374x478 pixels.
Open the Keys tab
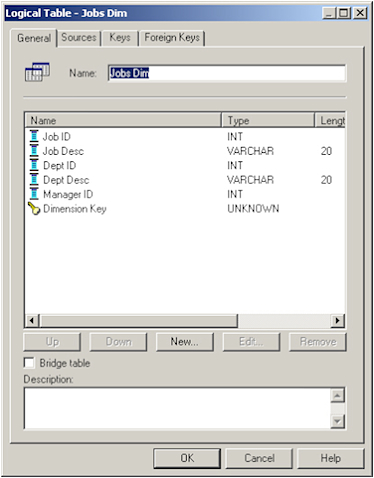point(120,38)
